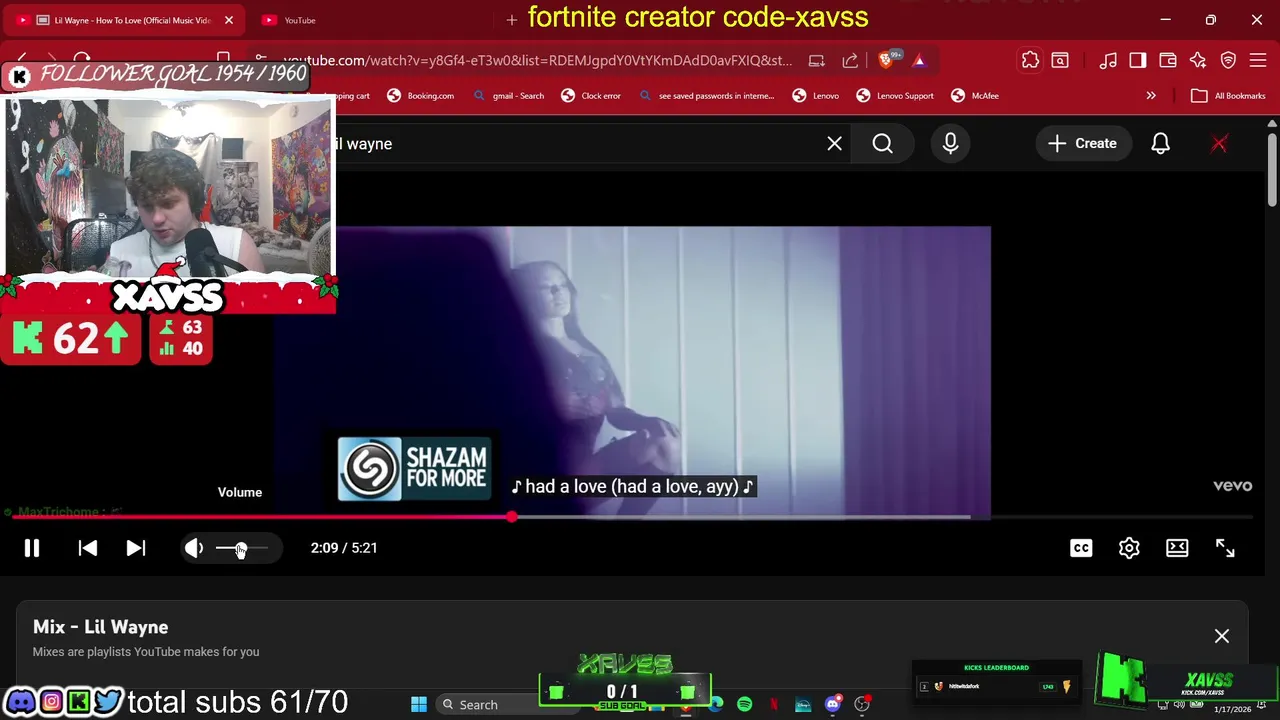
Task: Open Discord from the taskbar
Action: (832, 705)
